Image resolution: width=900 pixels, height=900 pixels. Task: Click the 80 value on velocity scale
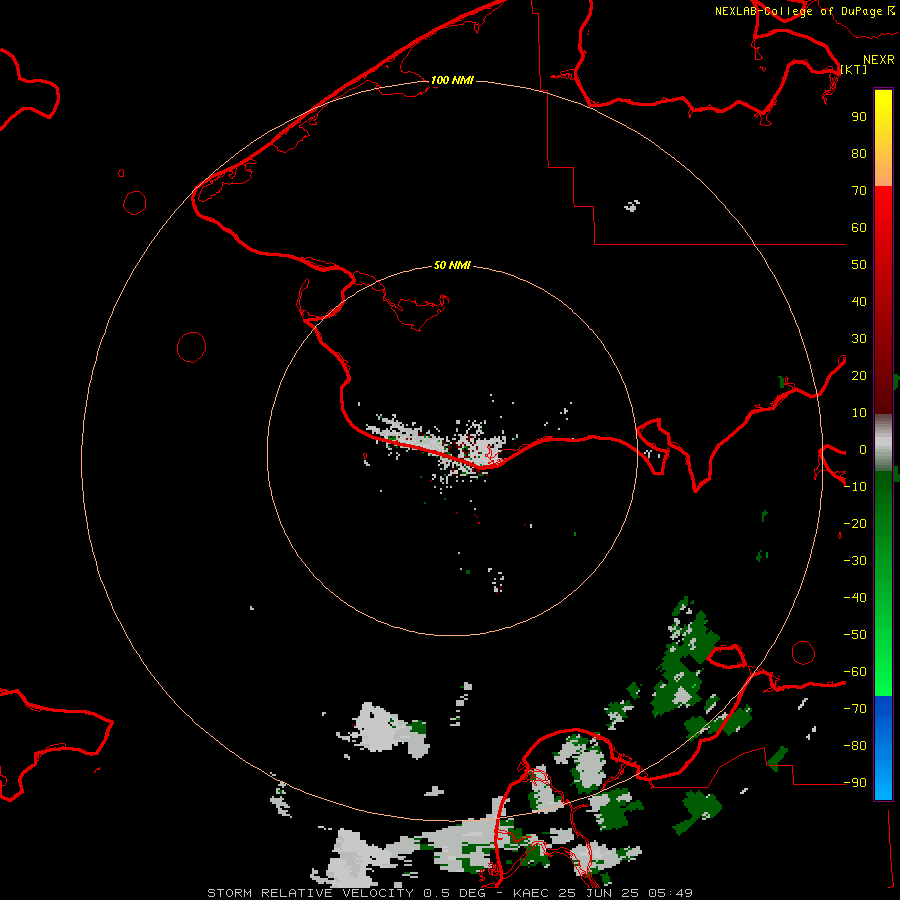[859, 154]
